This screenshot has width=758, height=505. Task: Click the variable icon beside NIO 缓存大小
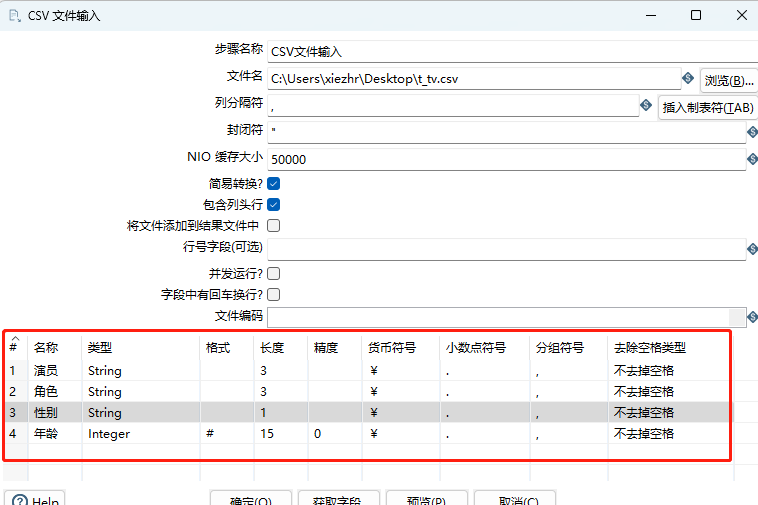[x=752, y=159]
